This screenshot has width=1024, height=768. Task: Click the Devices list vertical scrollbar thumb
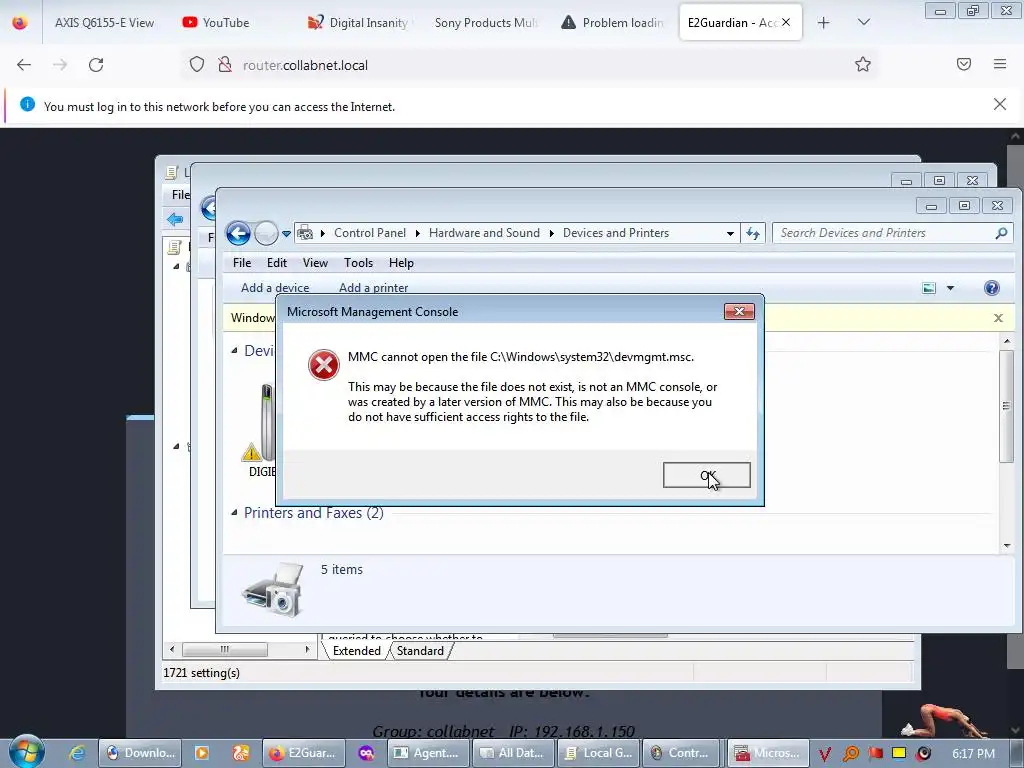(1006, 406)
